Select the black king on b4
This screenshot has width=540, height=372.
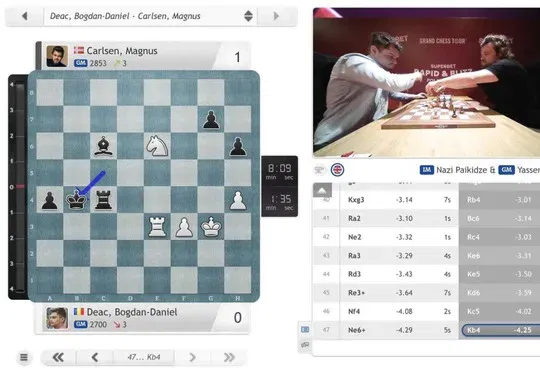(76, 200)
